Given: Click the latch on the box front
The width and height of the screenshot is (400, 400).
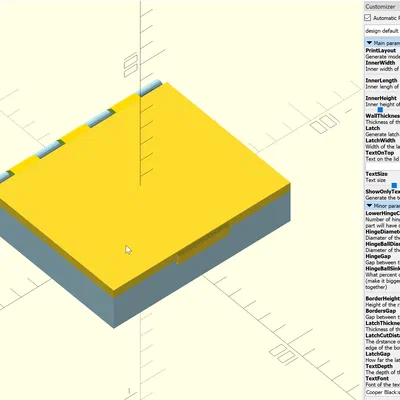Looking at the screenshot, I should pos(203,245).
